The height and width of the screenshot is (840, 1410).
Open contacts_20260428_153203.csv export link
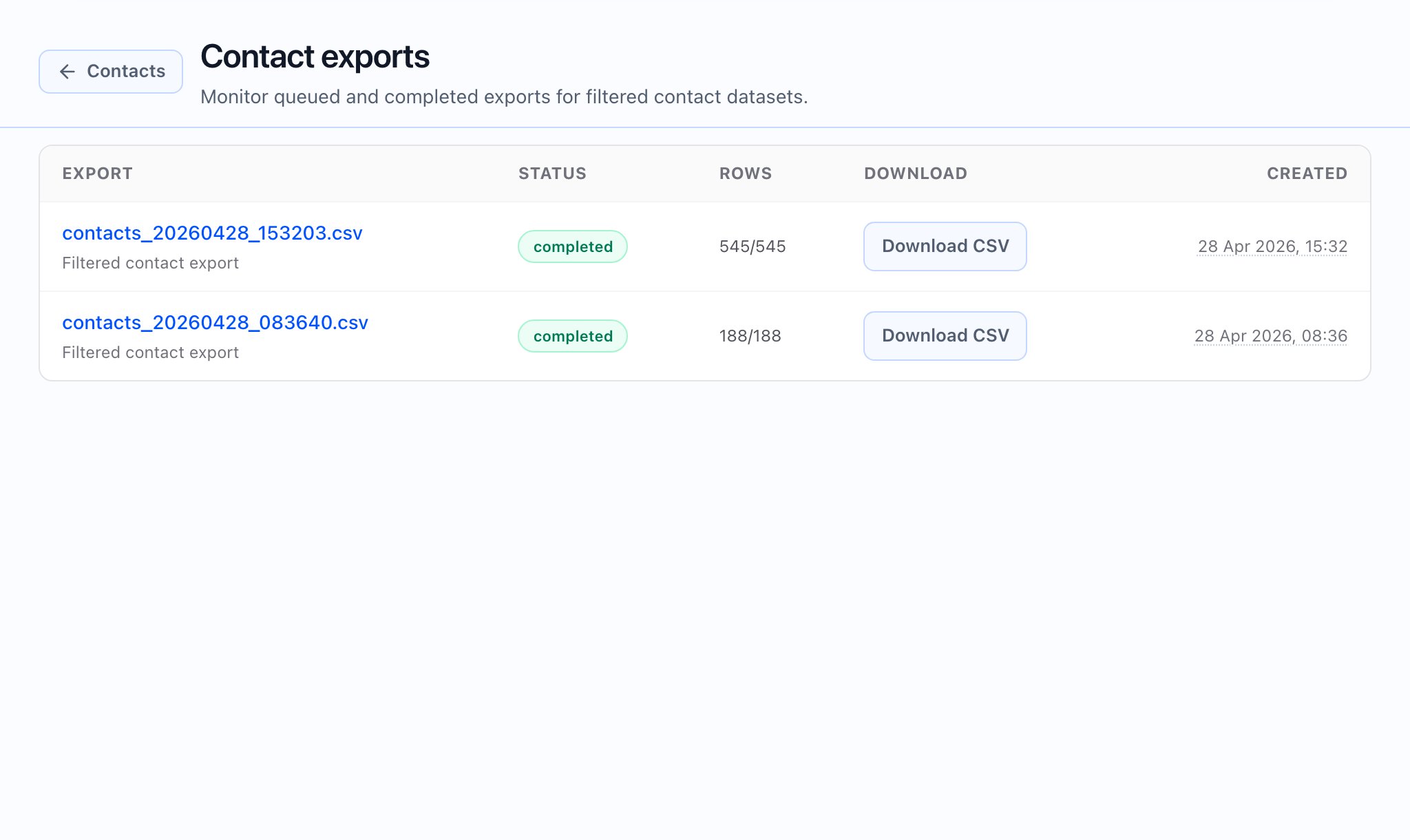tap(212, 233)
